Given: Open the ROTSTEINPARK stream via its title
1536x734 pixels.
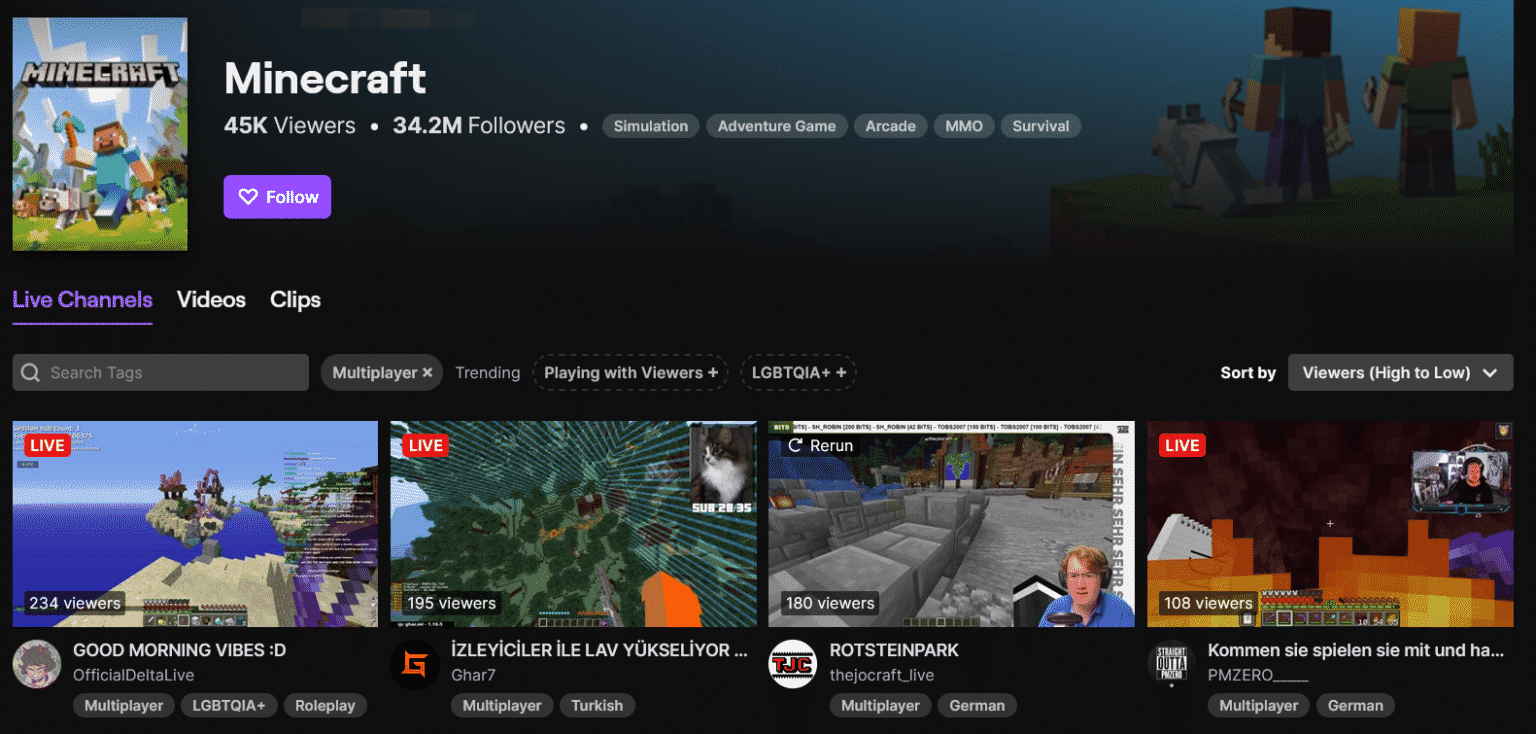Looking at the screenshot, I should click(894, 650).
